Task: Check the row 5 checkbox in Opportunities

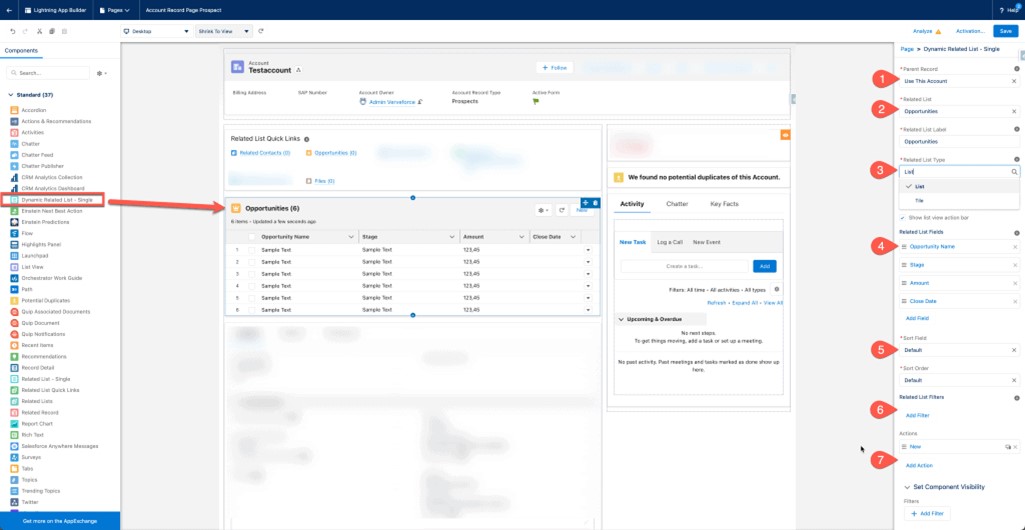Action: [x=252, y=298]
